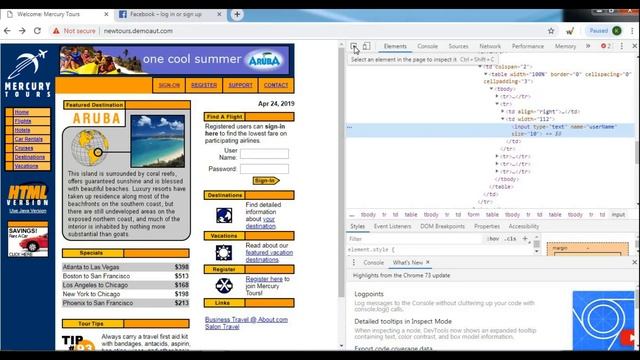
Task: Click the browser forward arrow
Action: pyautogui.click(x=22, y=31)
